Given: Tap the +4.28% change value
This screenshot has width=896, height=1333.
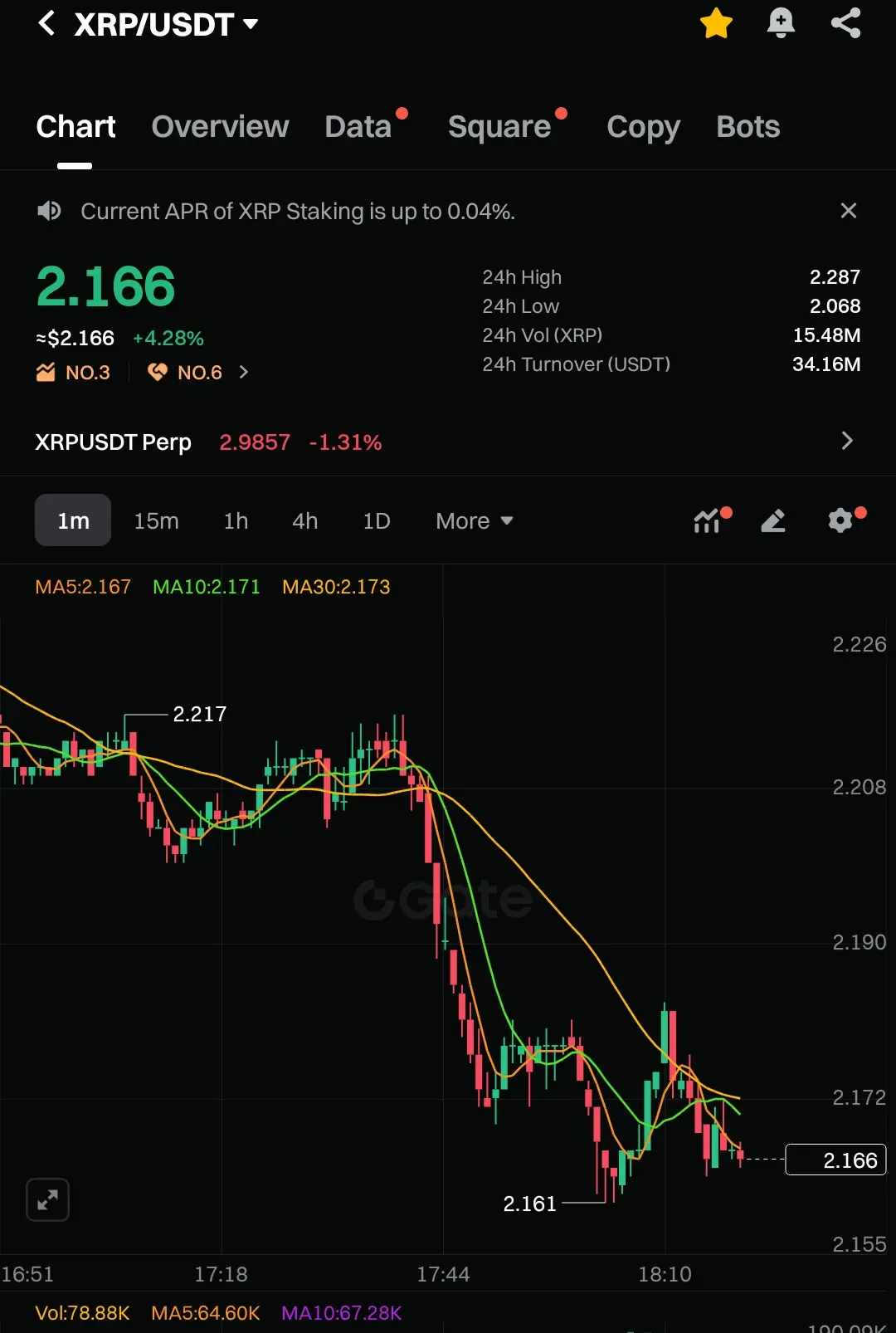Looking at the screenshot, I should [168, 339].
